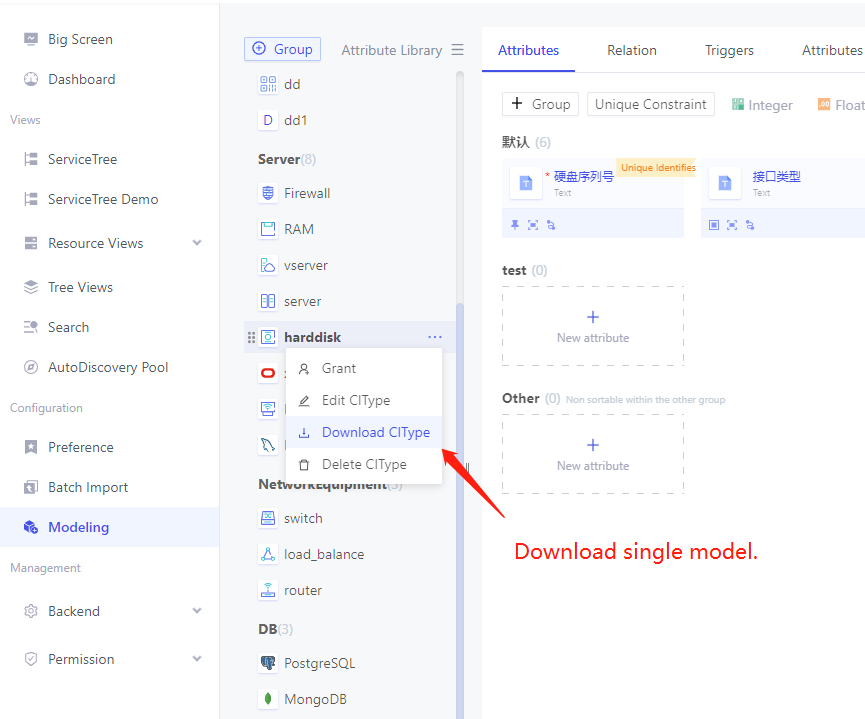Click the harddisk model icon

268,337
